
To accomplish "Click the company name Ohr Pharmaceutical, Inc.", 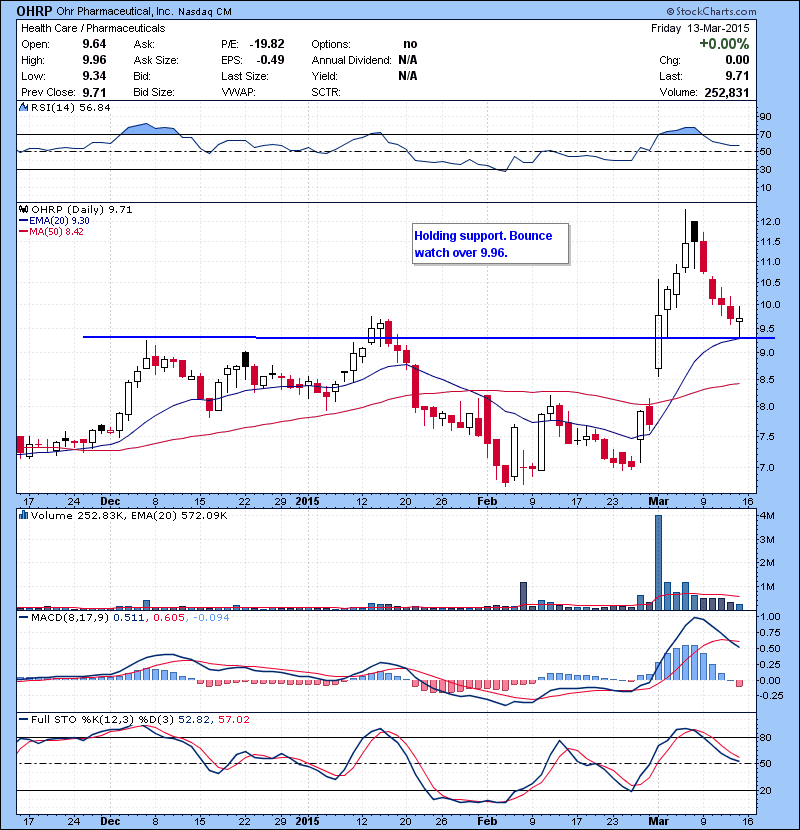I will [114, 12].
